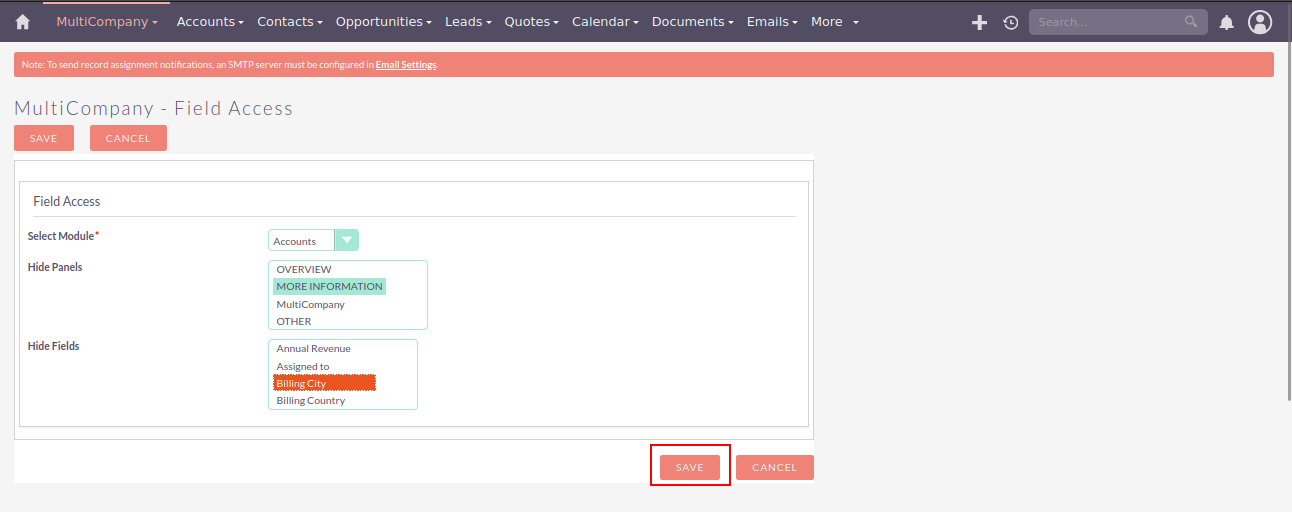Show recently viewed history icon
The image size is (1292, 512).
(1010, 22)
